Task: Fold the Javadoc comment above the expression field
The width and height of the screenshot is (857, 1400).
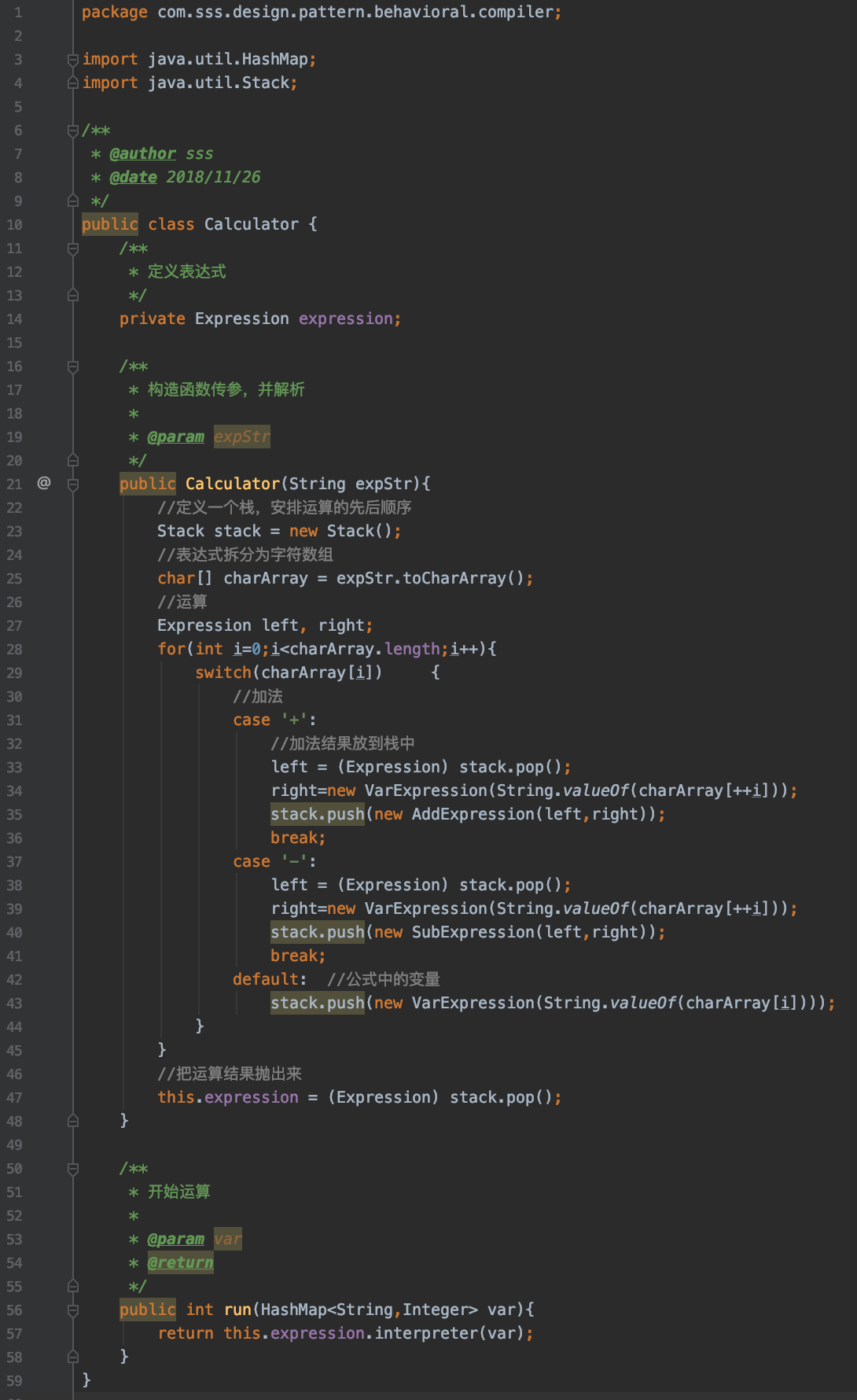Action: (73, 249)
